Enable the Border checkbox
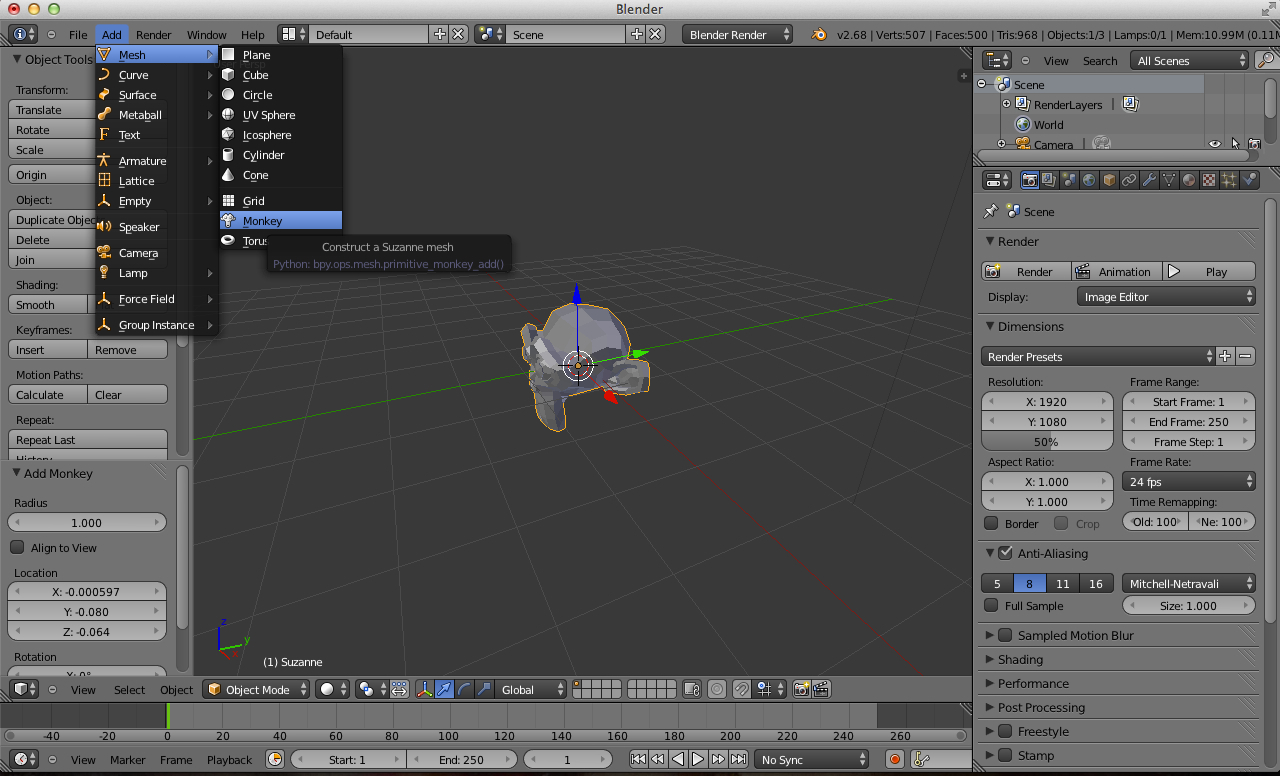This screenshot has height=776, width=1280. (991, 523)
